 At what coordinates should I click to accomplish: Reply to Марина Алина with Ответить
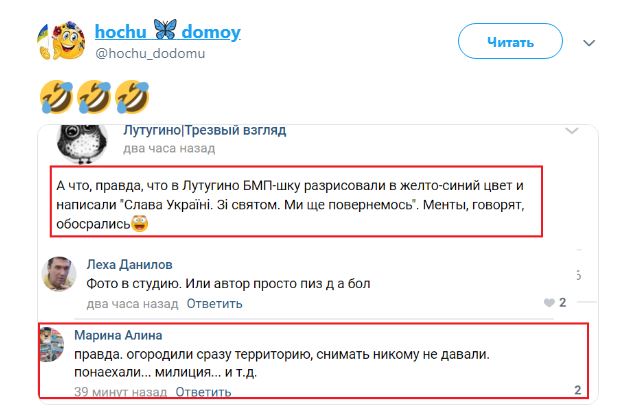[x=203, y=392]
